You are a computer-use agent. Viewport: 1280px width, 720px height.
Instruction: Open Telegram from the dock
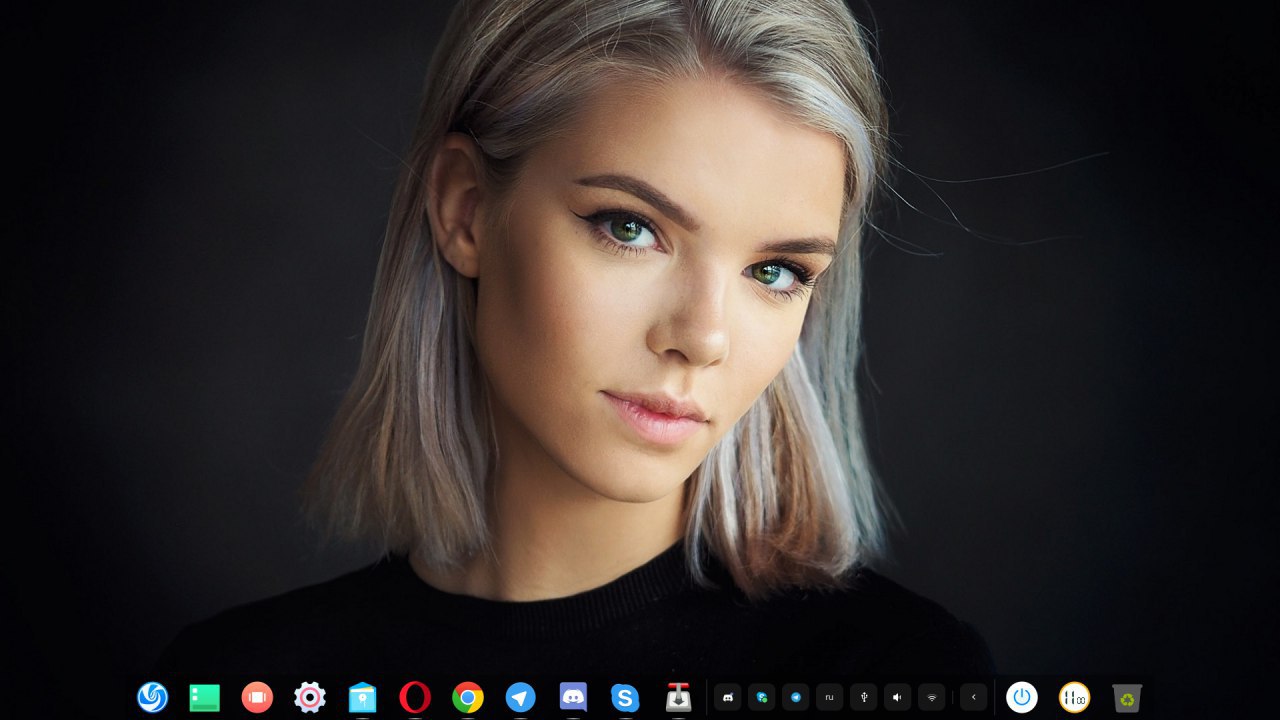[x=520, y=697]
